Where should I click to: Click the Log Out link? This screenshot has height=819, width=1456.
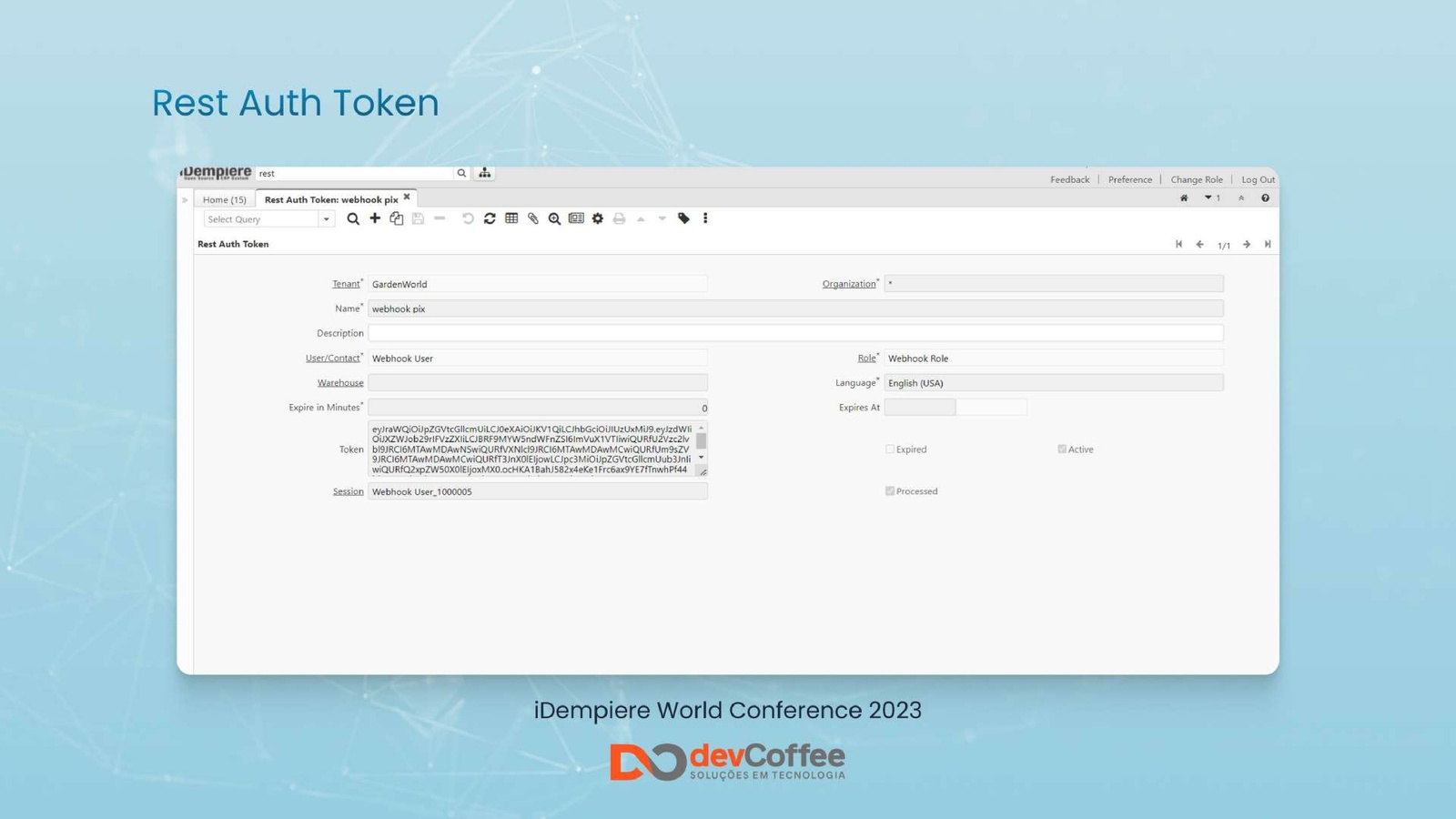tap(1258, 179)
